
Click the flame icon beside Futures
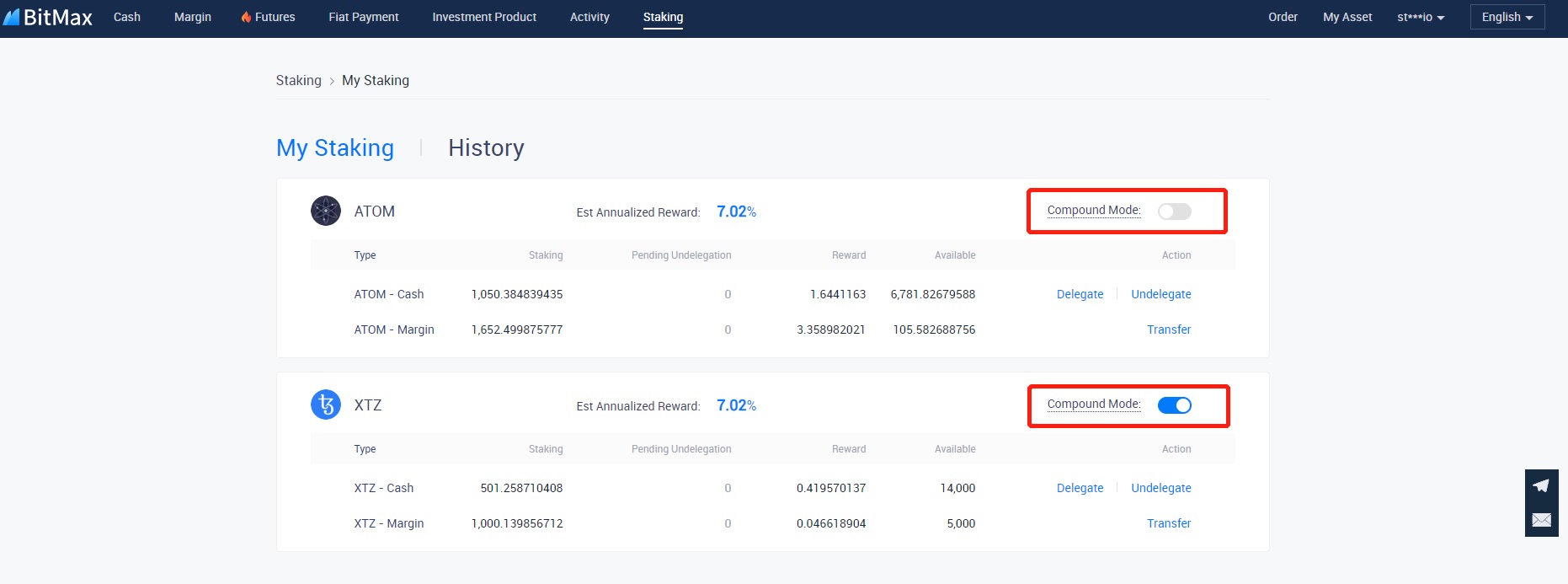[x=246, y=17]
